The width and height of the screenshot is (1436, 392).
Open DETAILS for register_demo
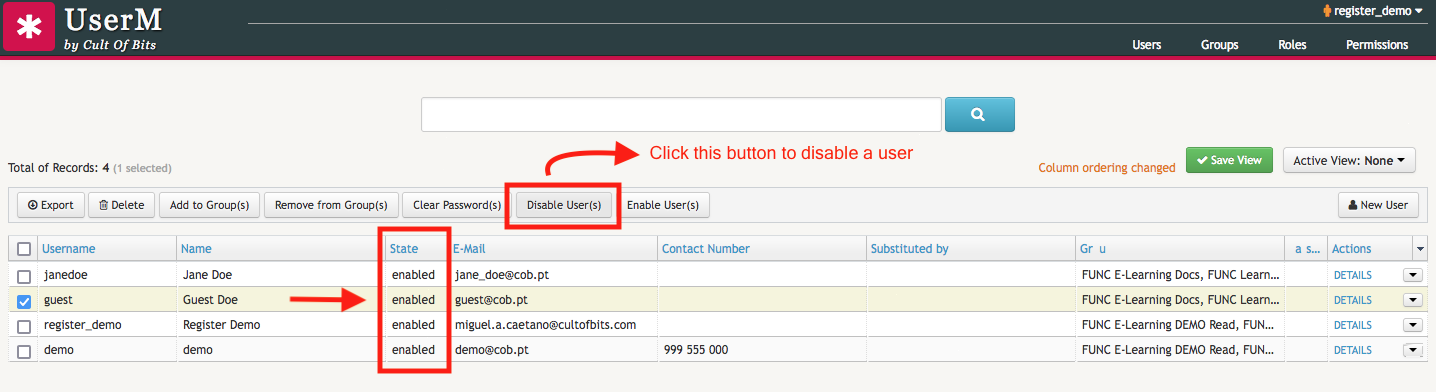[1352, 326]
